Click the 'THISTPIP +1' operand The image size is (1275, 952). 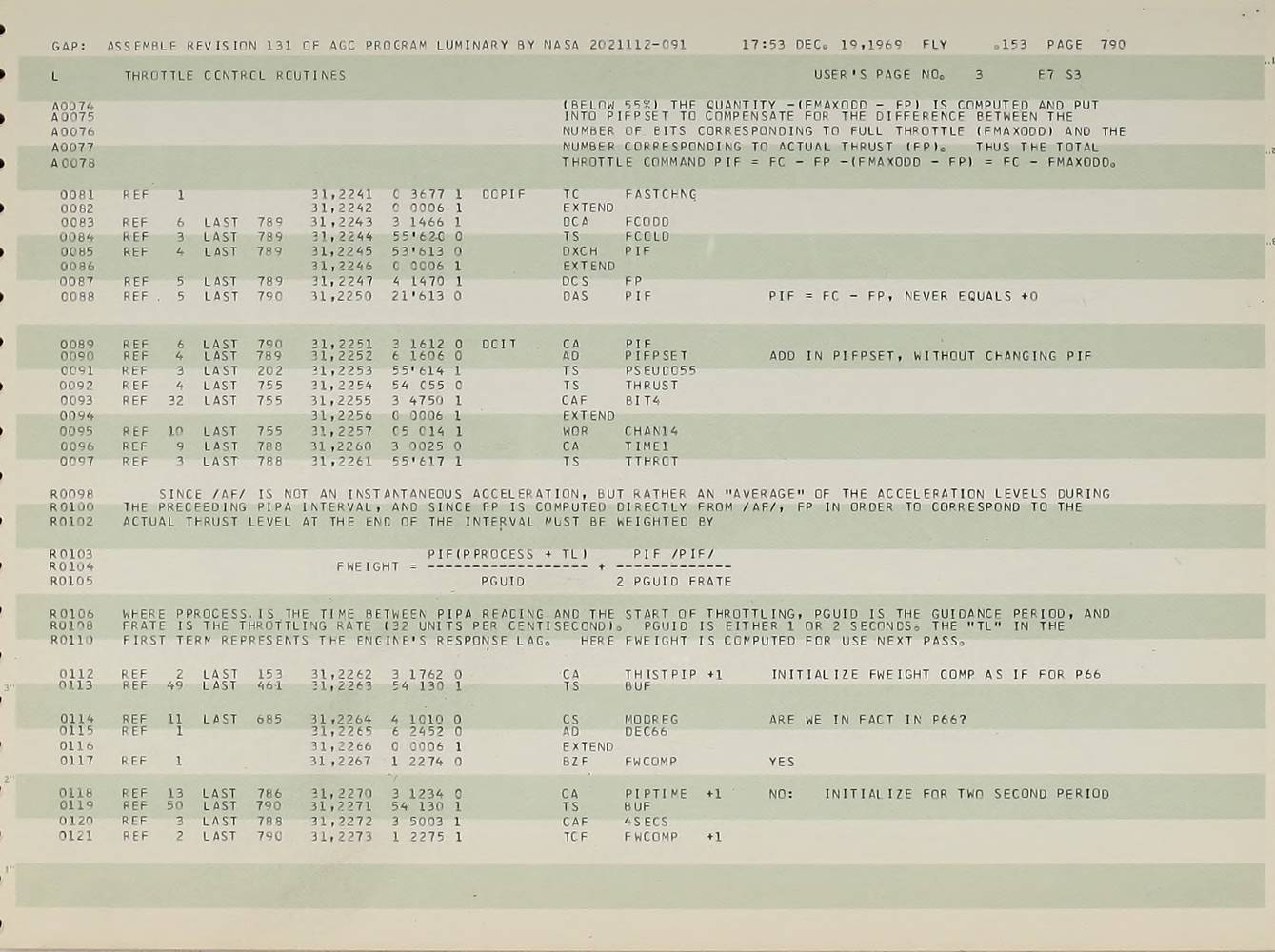(673, 674)
